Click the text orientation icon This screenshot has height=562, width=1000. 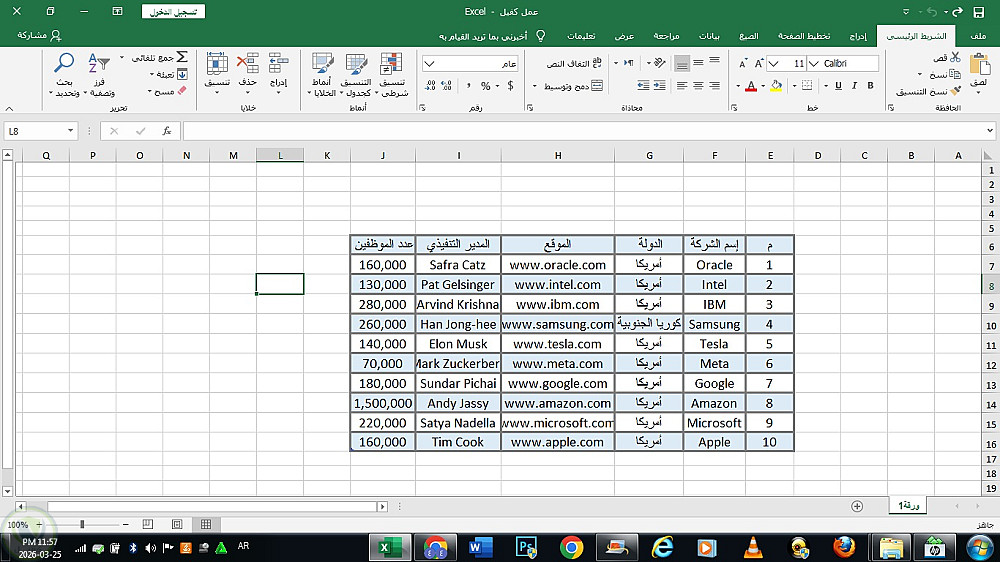[x=659, y=63]
